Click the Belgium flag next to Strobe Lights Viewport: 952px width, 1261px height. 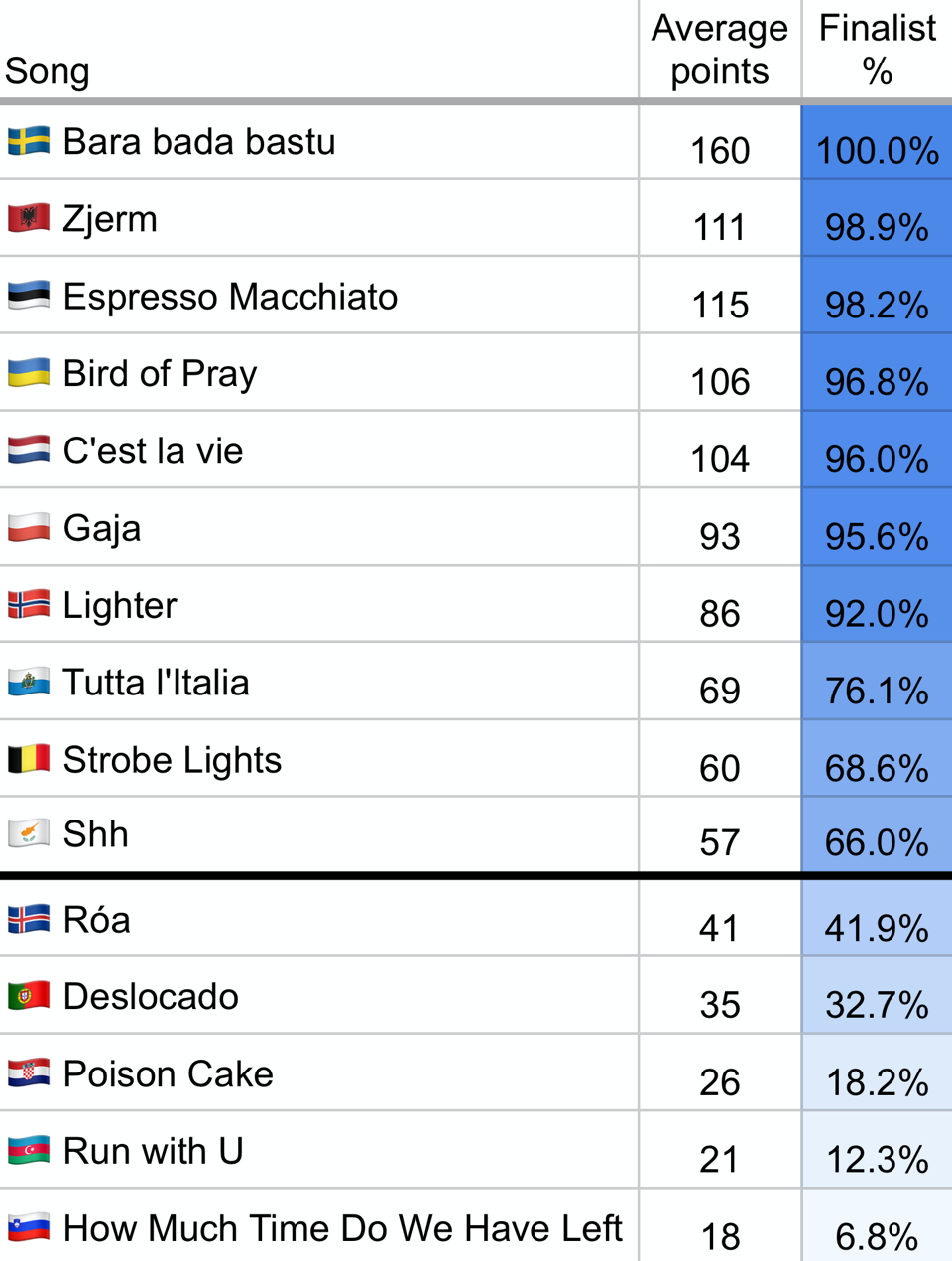(x=29, y=760)
